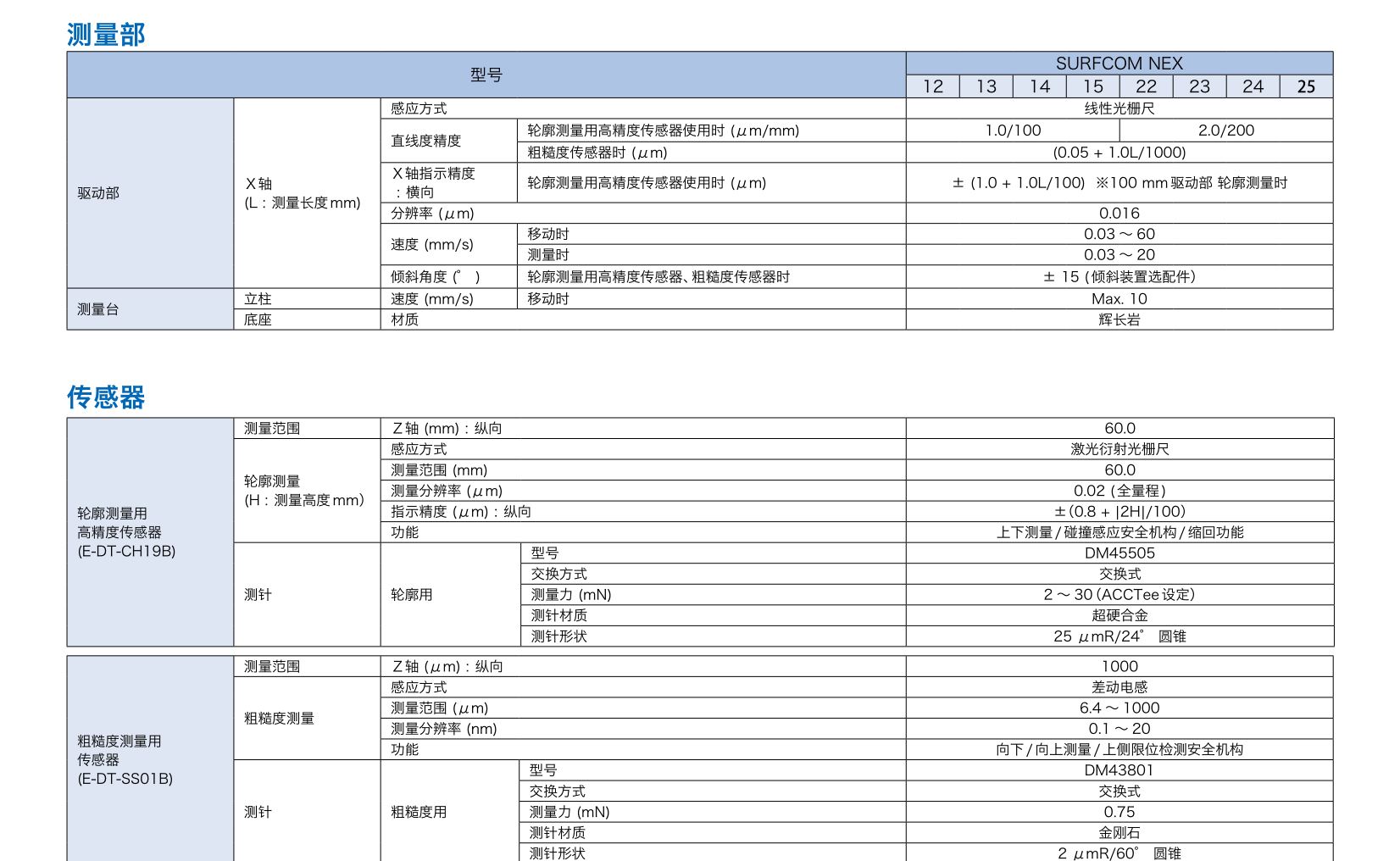Select the ± 15 (倾斜装置选配件) cell
This screenshot has width=1400, height=861.
coord(1119,277)
